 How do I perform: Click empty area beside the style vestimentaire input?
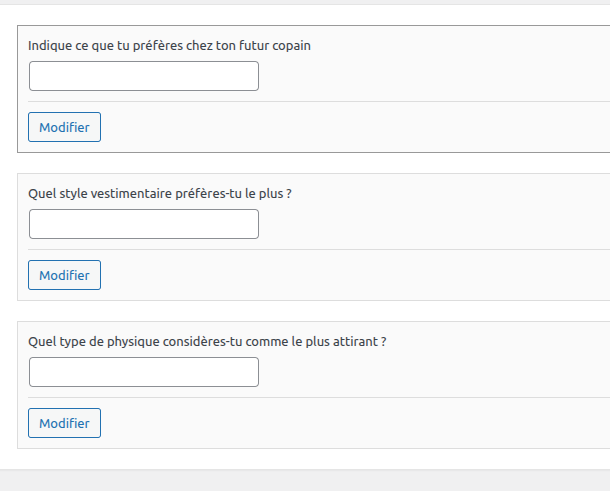point(430,224)
